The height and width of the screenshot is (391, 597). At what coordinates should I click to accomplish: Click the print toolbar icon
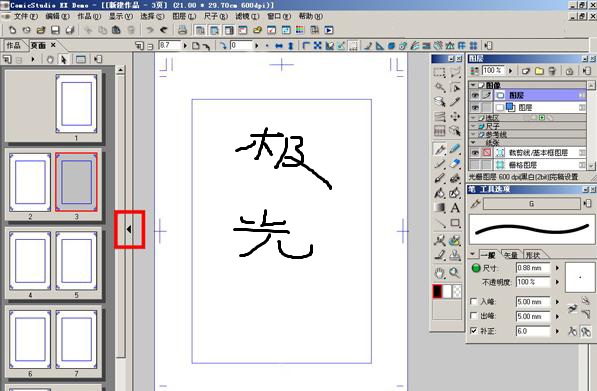pyautogui.click(x=182, y=30)
